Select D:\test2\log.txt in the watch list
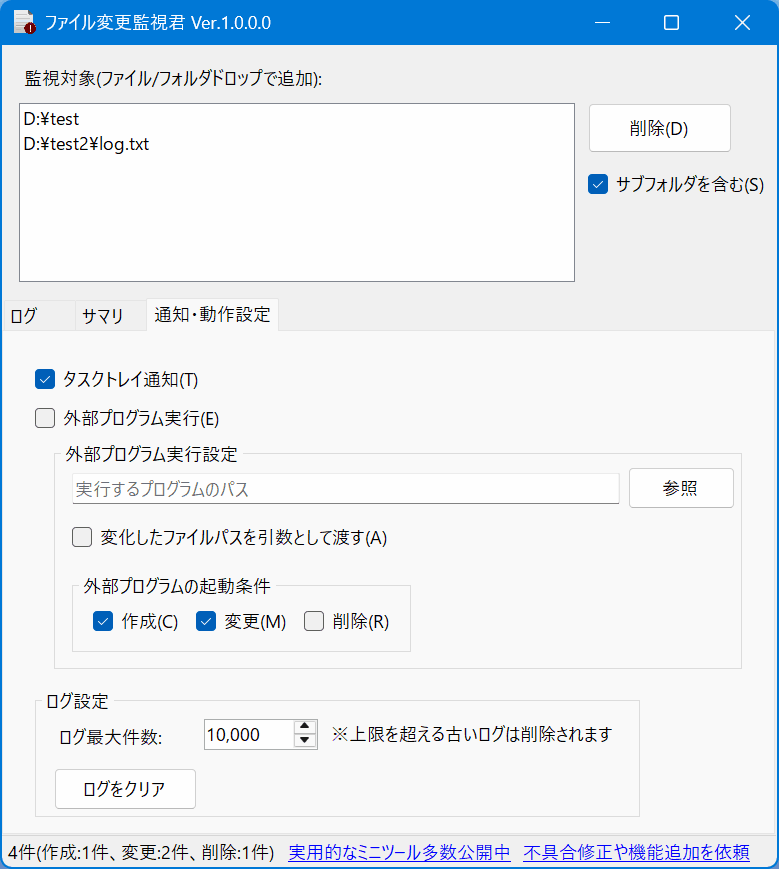779x869 pixels. tap(89, 143)
